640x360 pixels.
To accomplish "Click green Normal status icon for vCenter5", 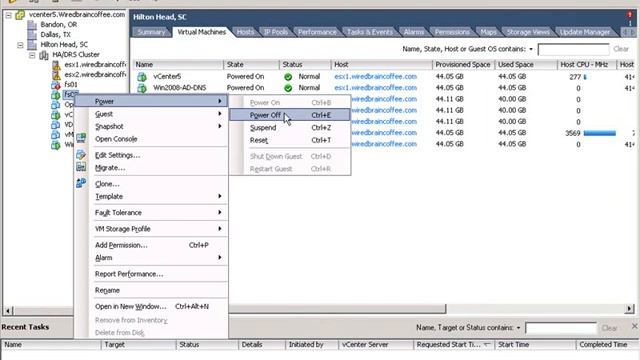I will [x=288, y=77].
